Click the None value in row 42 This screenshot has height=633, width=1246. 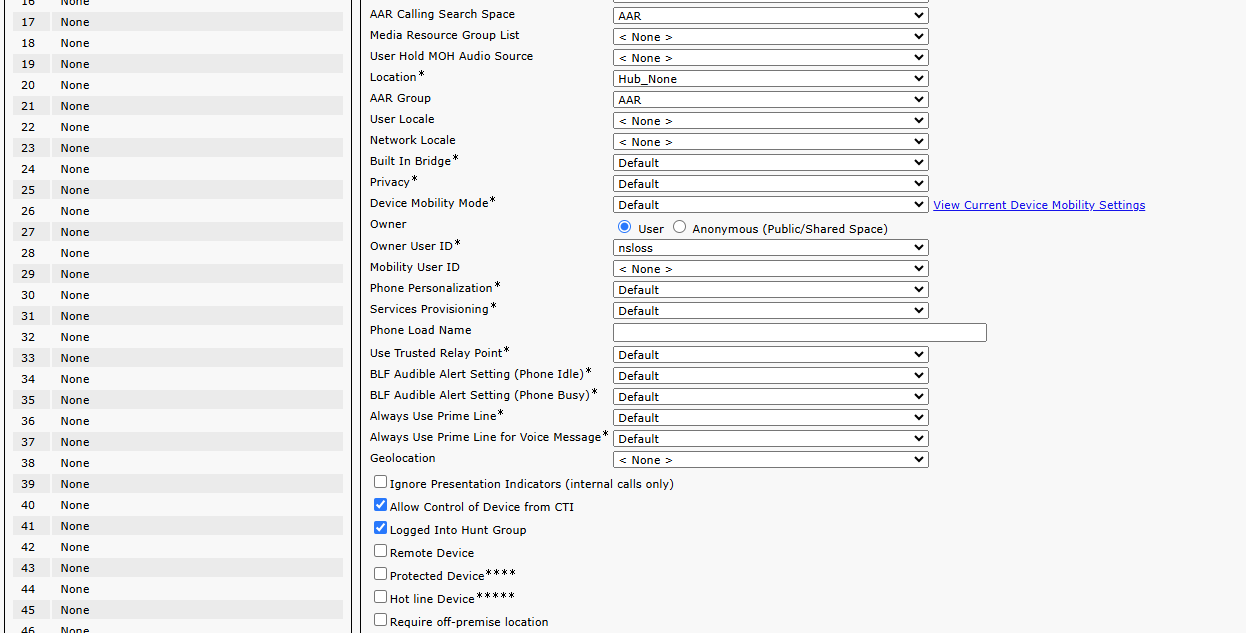click(75, 547)
